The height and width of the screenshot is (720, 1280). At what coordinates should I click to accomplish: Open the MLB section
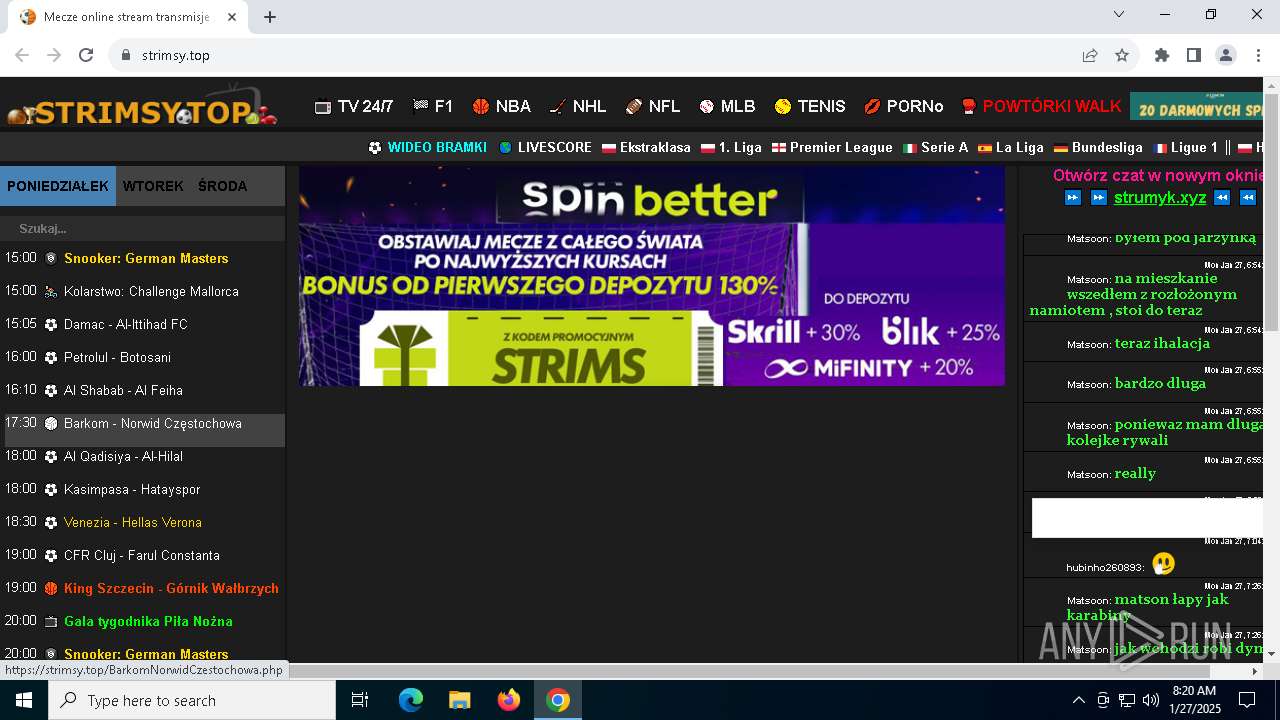click(727, 106)
